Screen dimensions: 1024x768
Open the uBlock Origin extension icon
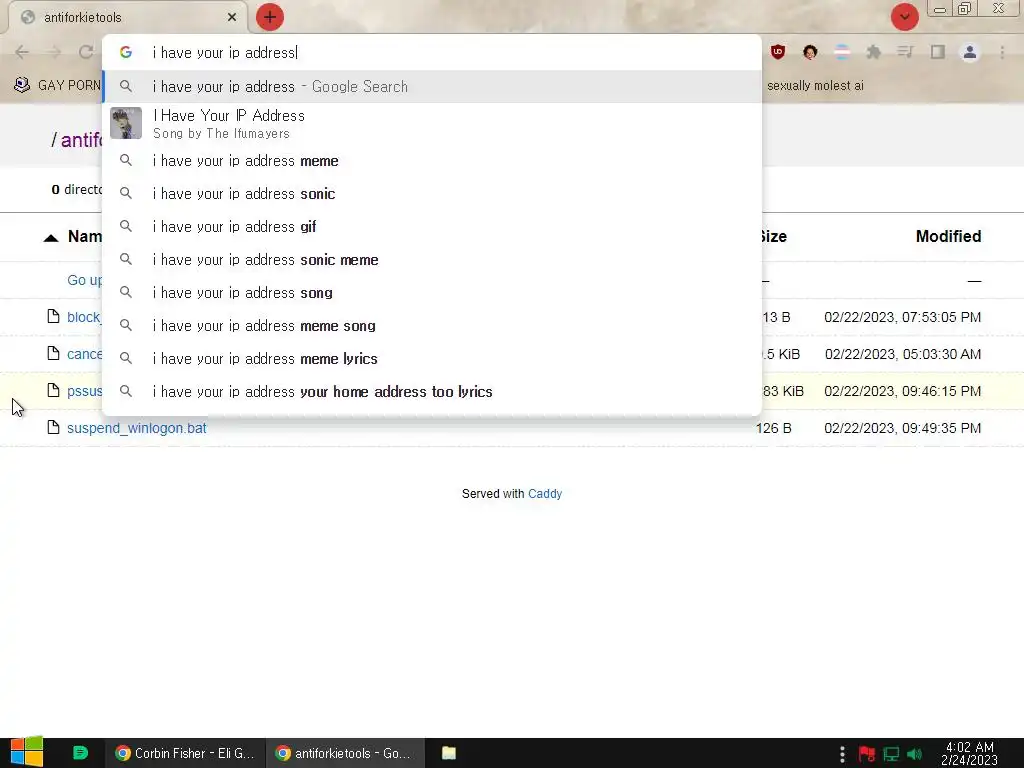tap(778, 52)
